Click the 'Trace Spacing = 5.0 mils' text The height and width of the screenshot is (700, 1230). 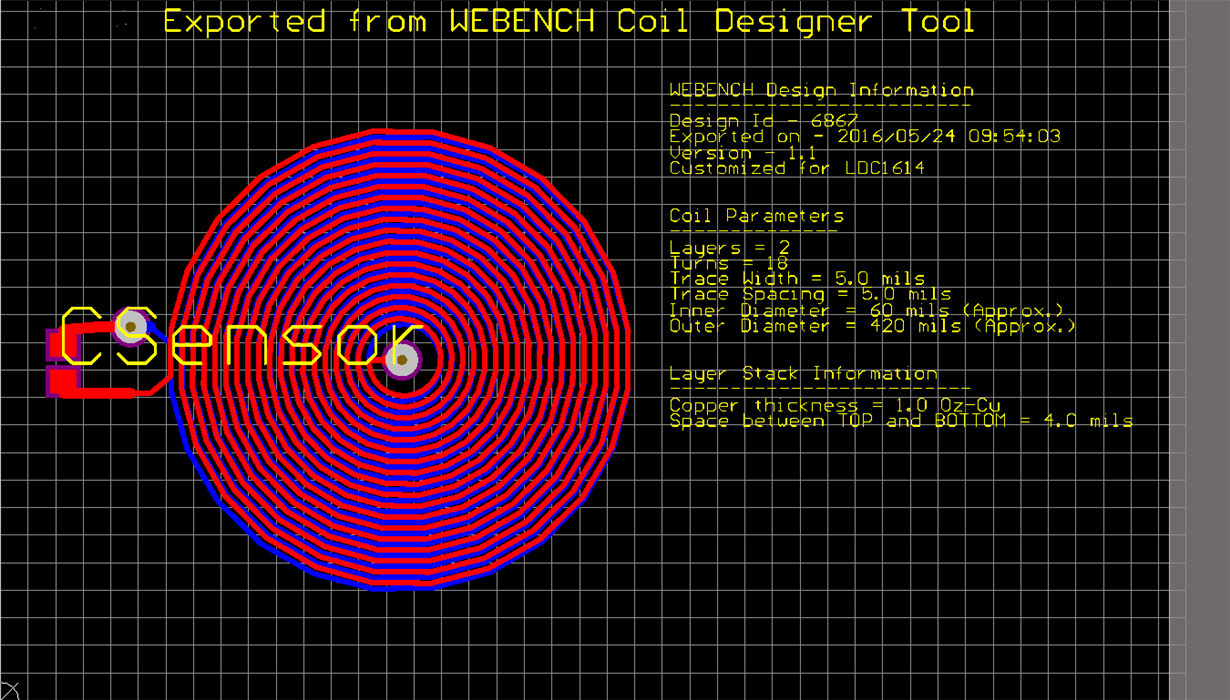(810, 294)
